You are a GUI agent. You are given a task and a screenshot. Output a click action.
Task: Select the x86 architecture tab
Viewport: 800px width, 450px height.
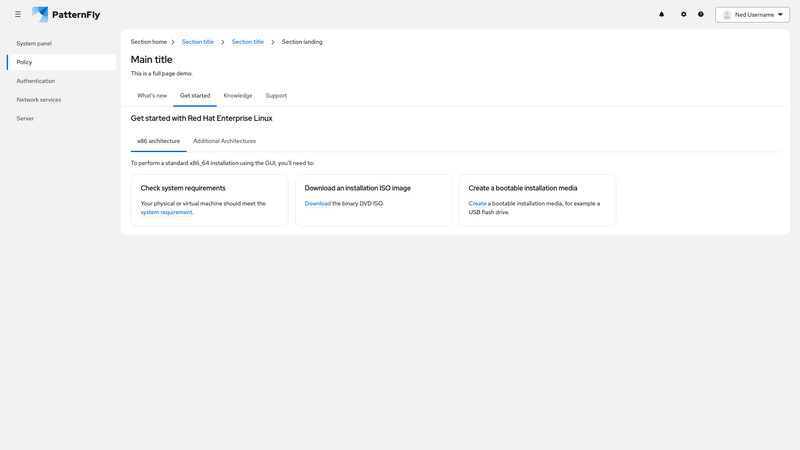coord(159,141)
